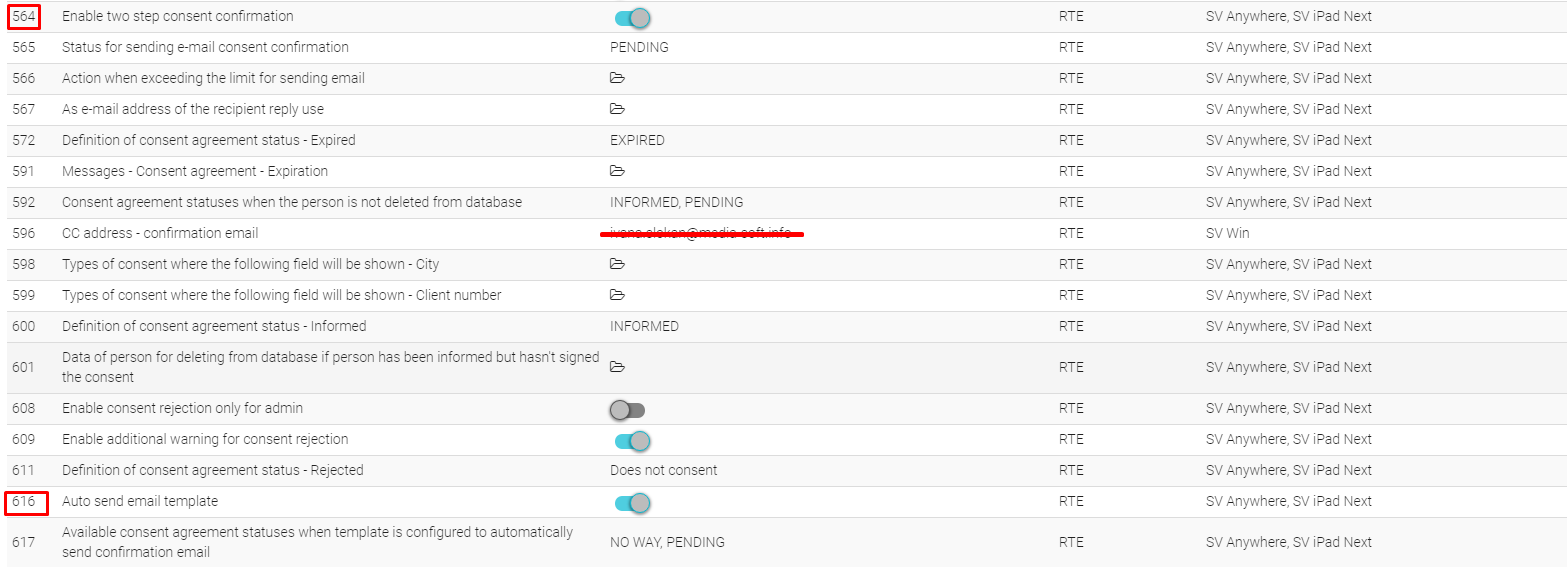Toggle additional warning for consent rejection
This screenshot has height=567, width=1567.
coord(632,440)
